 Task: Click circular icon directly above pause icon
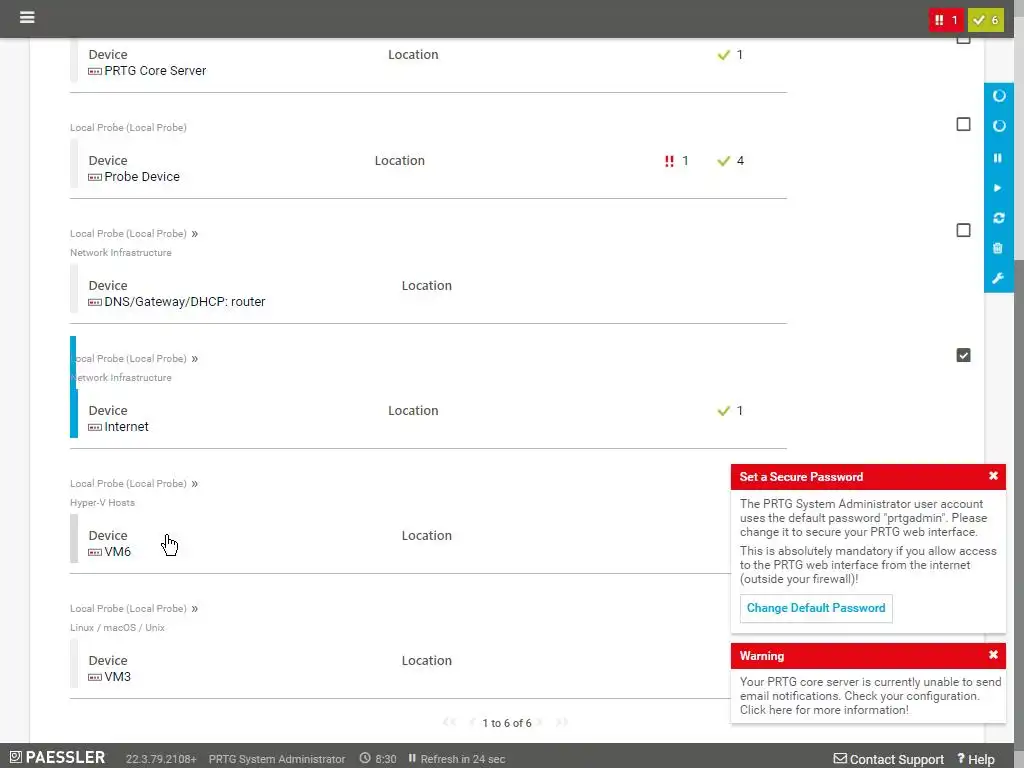(x=999, y=126)
